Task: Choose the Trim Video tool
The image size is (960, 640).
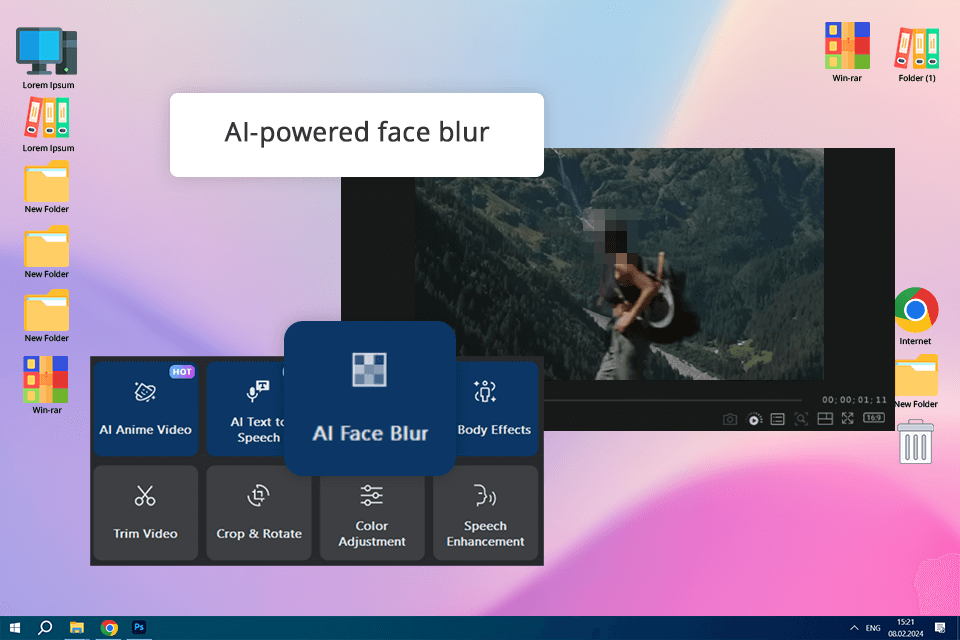Action: point(146,513)
